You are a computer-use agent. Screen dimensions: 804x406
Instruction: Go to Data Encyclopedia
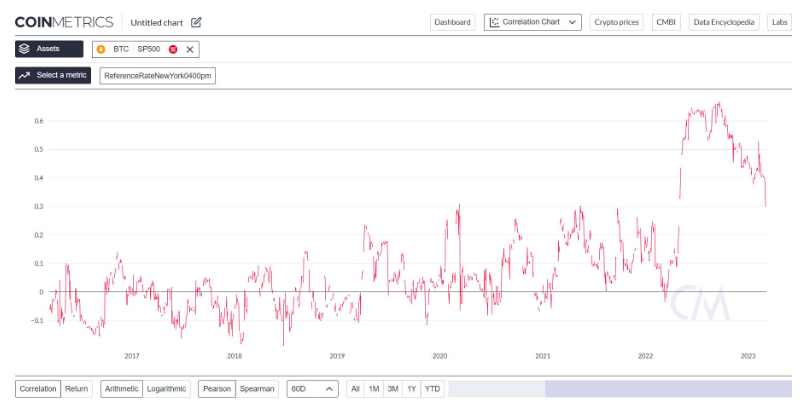pyautogui.click(x=723, y=22)
